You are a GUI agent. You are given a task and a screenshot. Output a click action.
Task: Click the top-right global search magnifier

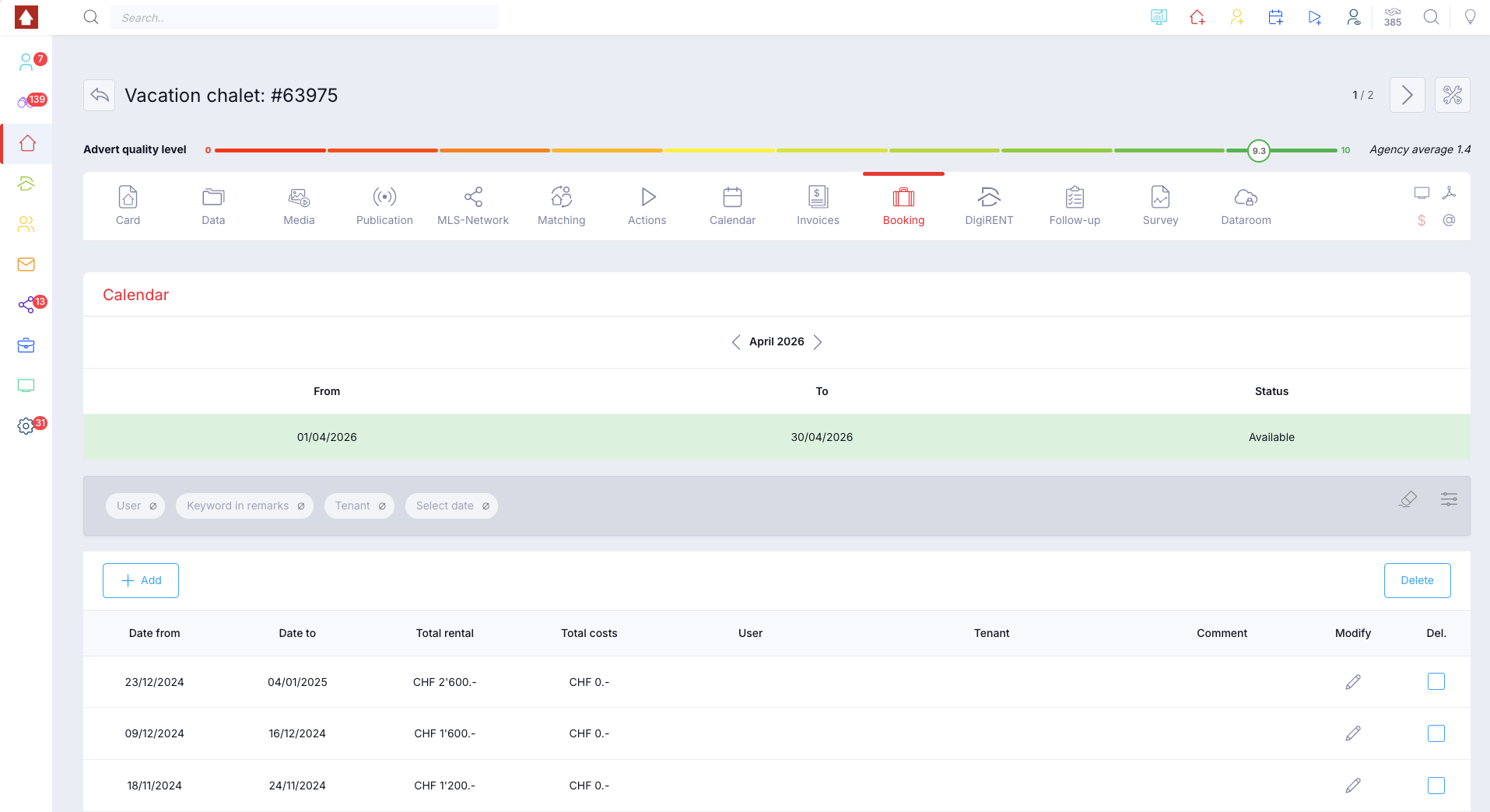point(1431,17)
